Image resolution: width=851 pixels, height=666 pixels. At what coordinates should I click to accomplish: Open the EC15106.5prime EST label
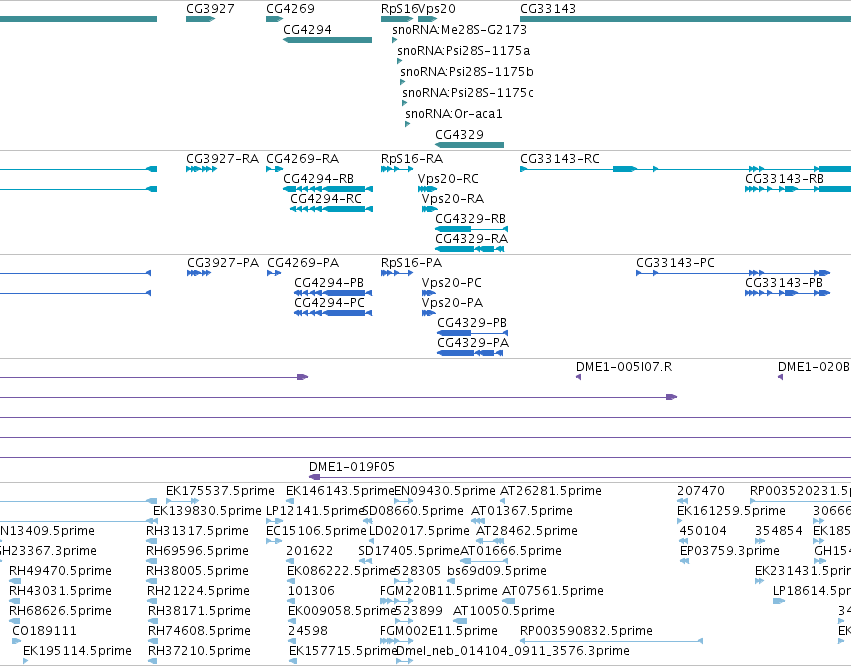[x=316, y=531]
